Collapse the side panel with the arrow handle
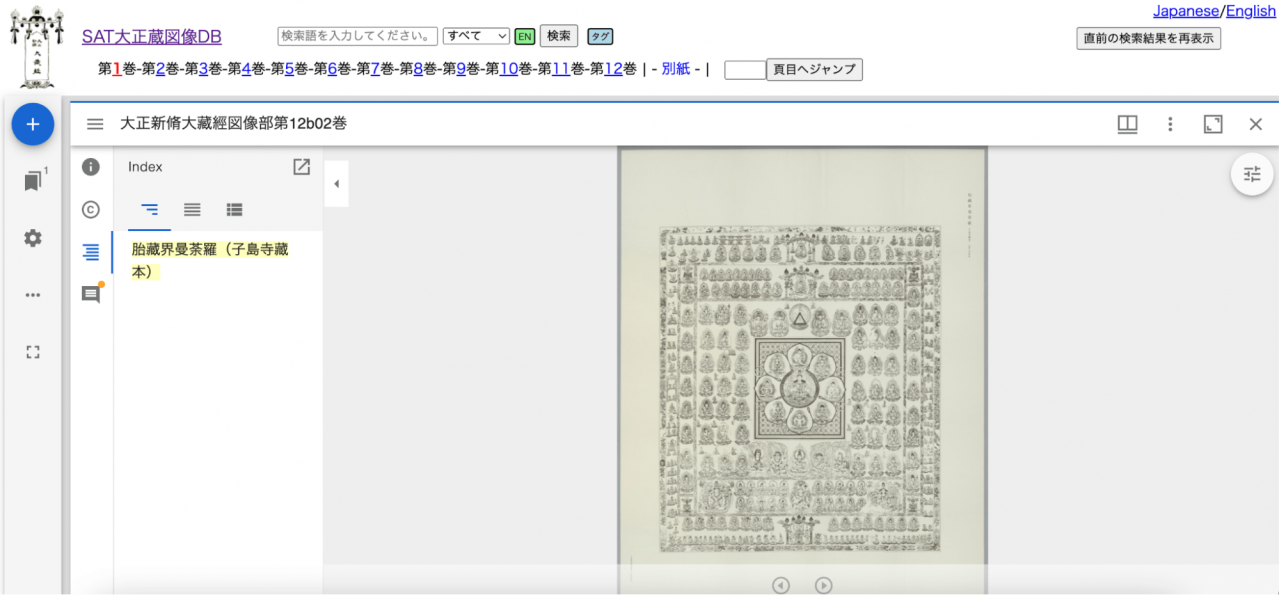Image resolution: width=1279 pixels, height=595 pixels. pyautogui.click(x=336, y=184)
